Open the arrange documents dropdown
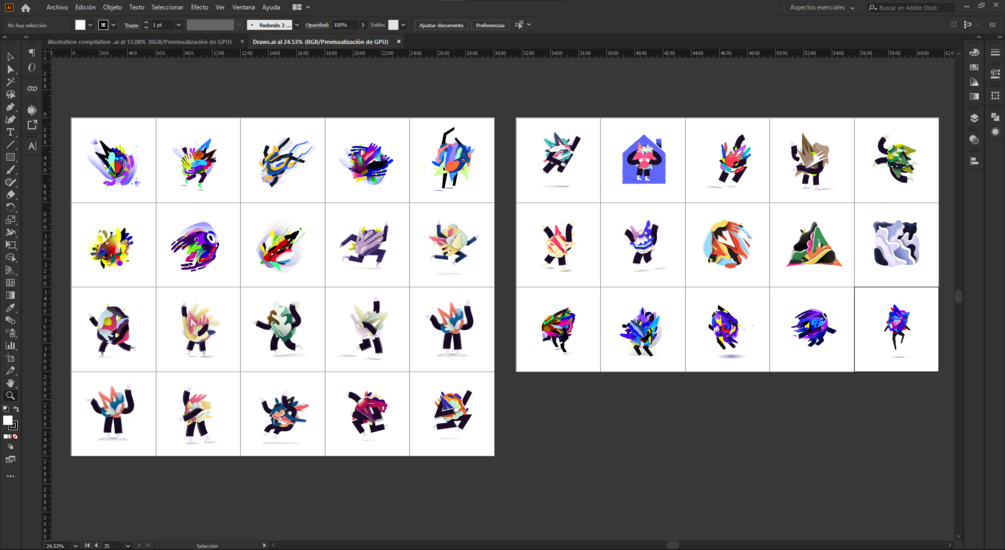1005x550 pixels. [301, 7]
